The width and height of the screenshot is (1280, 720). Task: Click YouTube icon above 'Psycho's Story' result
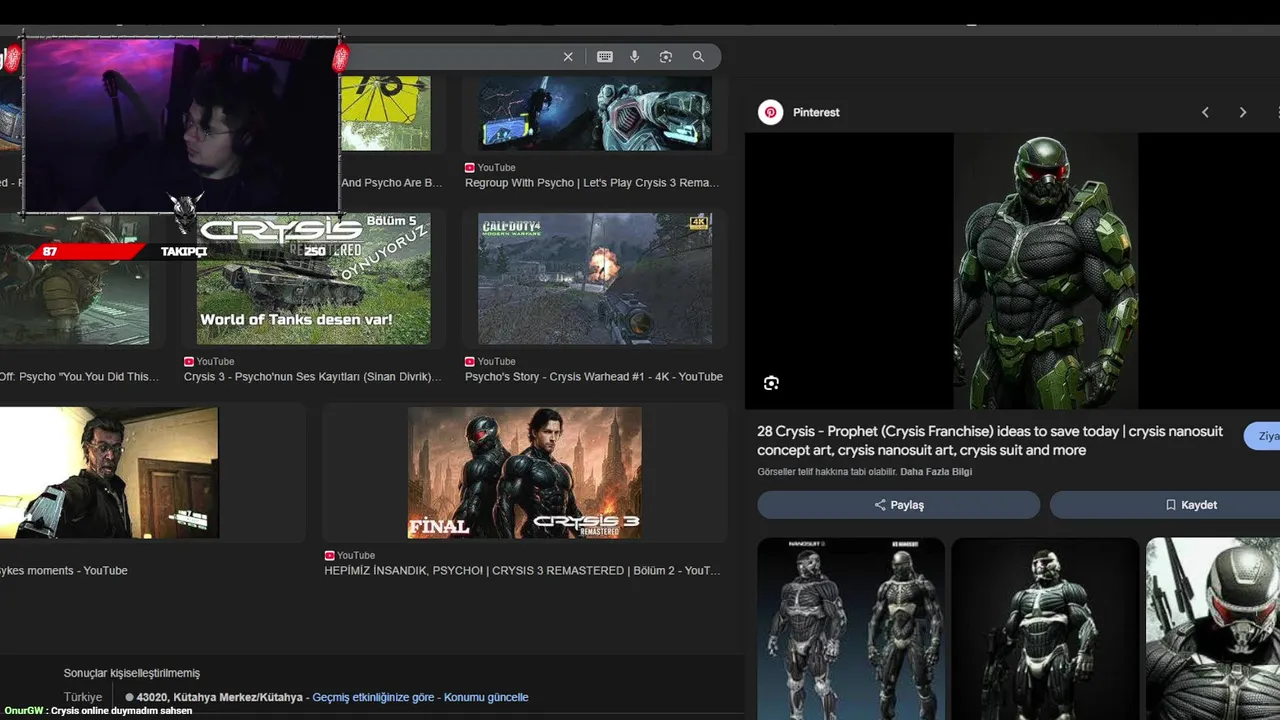[470, 361]
